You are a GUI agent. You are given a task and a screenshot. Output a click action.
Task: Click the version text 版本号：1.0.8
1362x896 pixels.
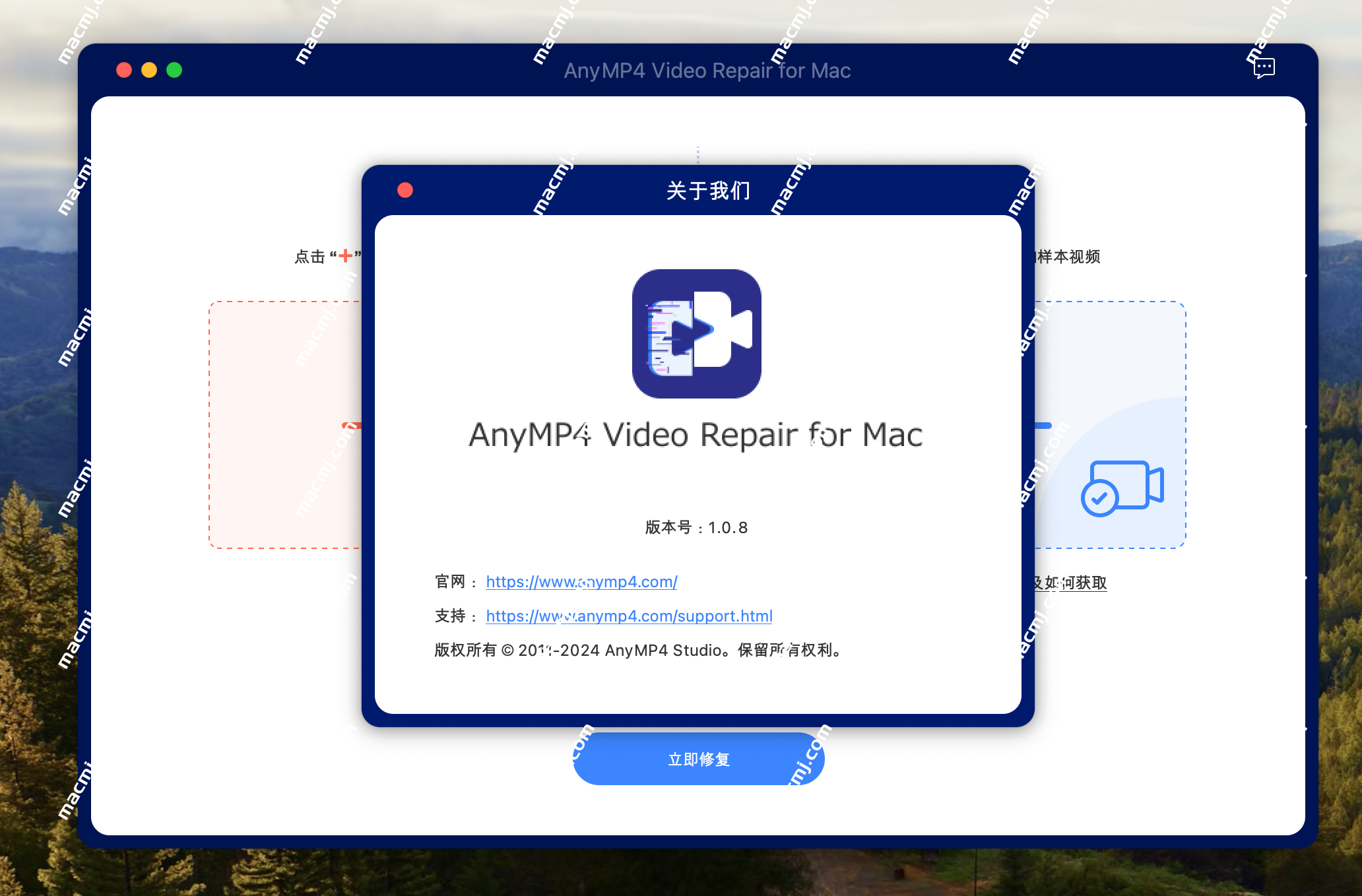point(696,528)
